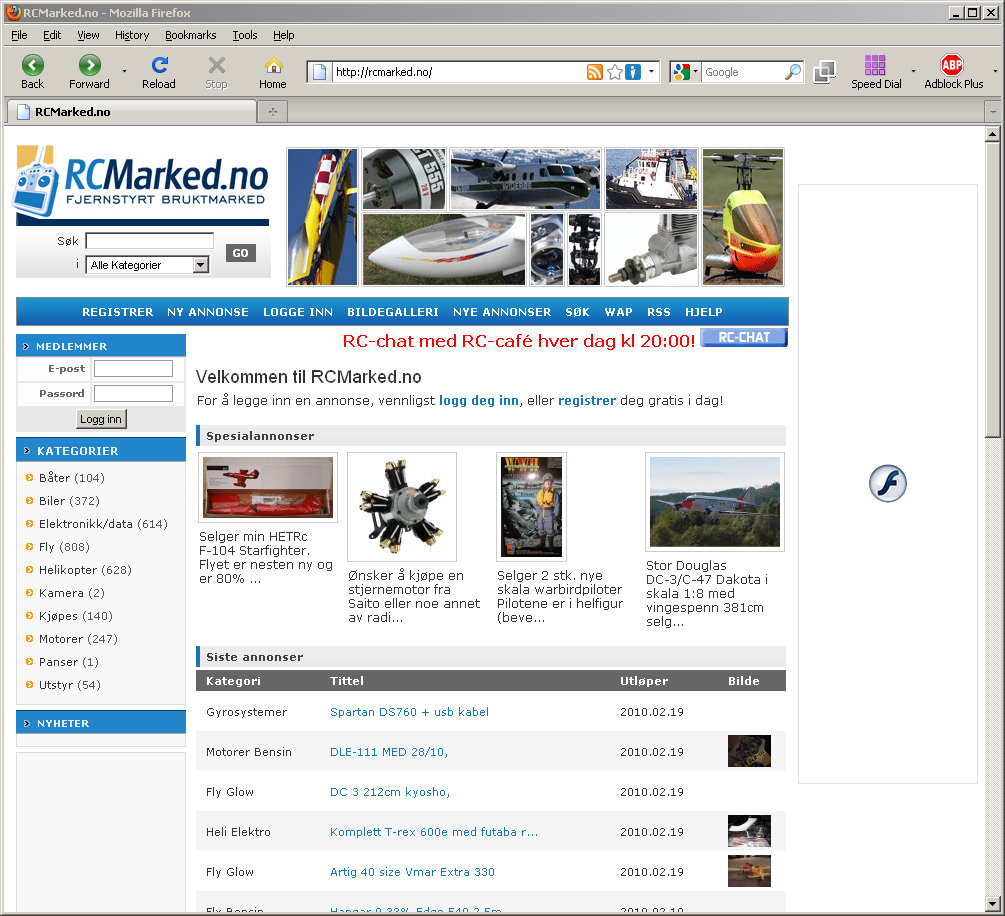This screenshot has width=1005, height=916.
Task: Bookmark this page with the star icon
Action: tap(614, 72)
